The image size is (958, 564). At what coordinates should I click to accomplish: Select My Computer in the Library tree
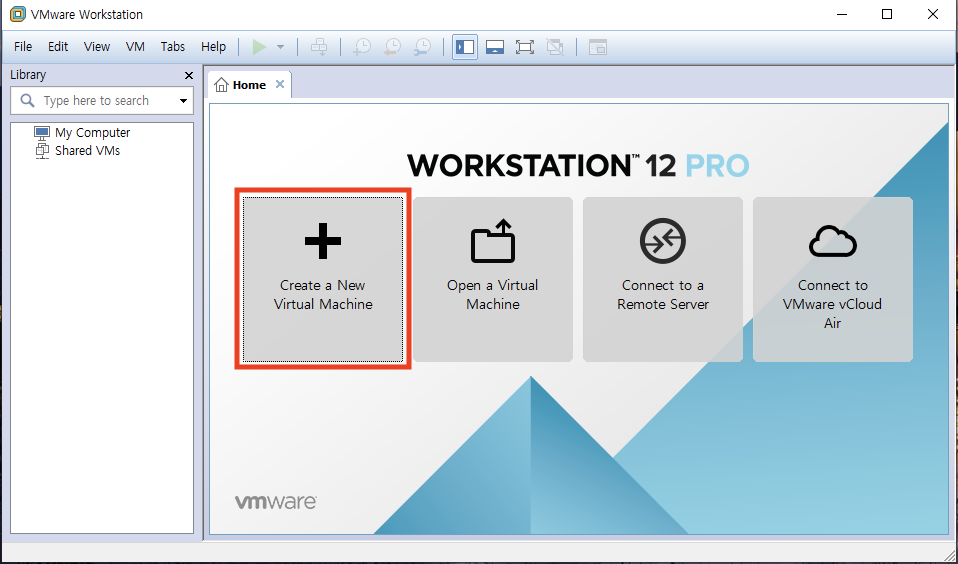pyautogui.click(x=82, y=133)
